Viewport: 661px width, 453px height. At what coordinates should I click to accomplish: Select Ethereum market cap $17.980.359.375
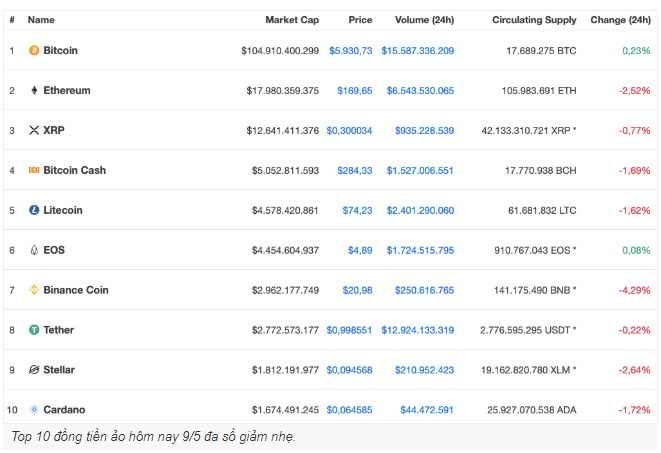[x=282, y=91]
